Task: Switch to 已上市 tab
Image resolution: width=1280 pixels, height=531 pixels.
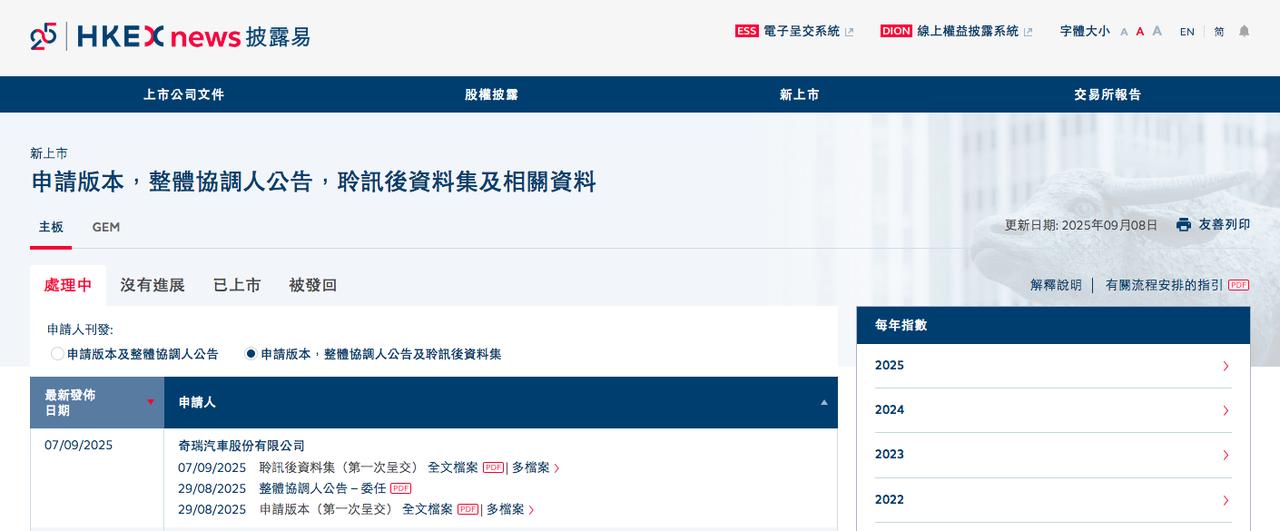Action: pyautogui.click(x=237, y=285)
